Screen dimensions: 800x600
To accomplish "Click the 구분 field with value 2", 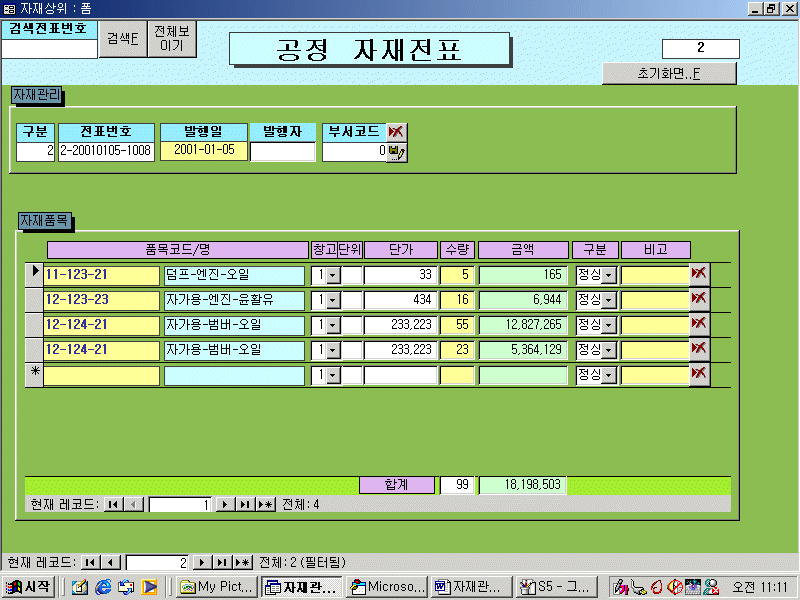I will pyautogui.click(x=35, y=152).
